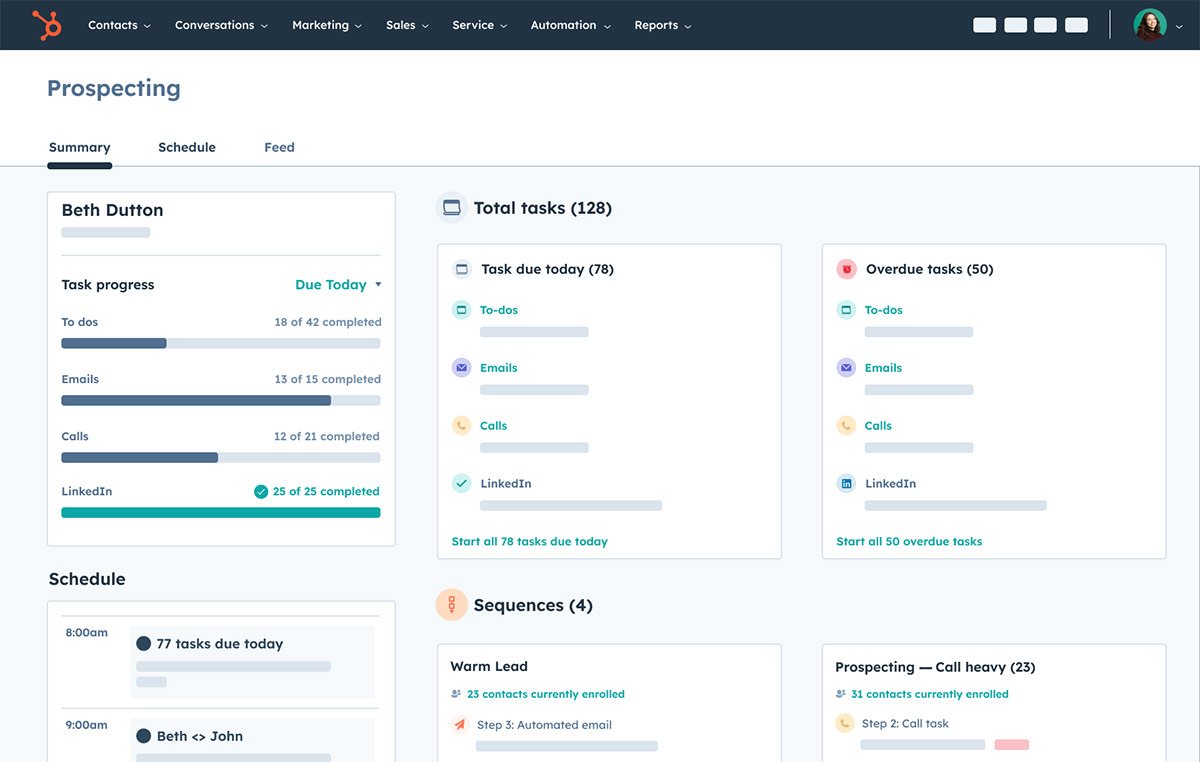Screen dimensions: 1200x762
Task: Start all 78 tasks due today
Action: [x=529, y=541]
